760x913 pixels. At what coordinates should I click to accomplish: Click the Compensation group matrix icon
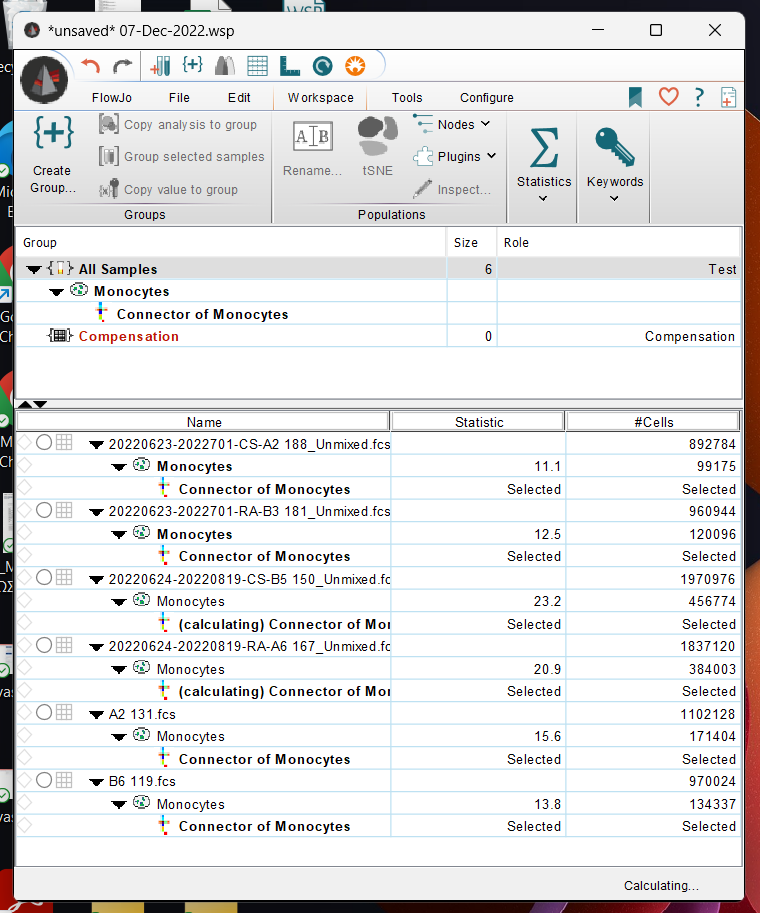tap(60, 335)
